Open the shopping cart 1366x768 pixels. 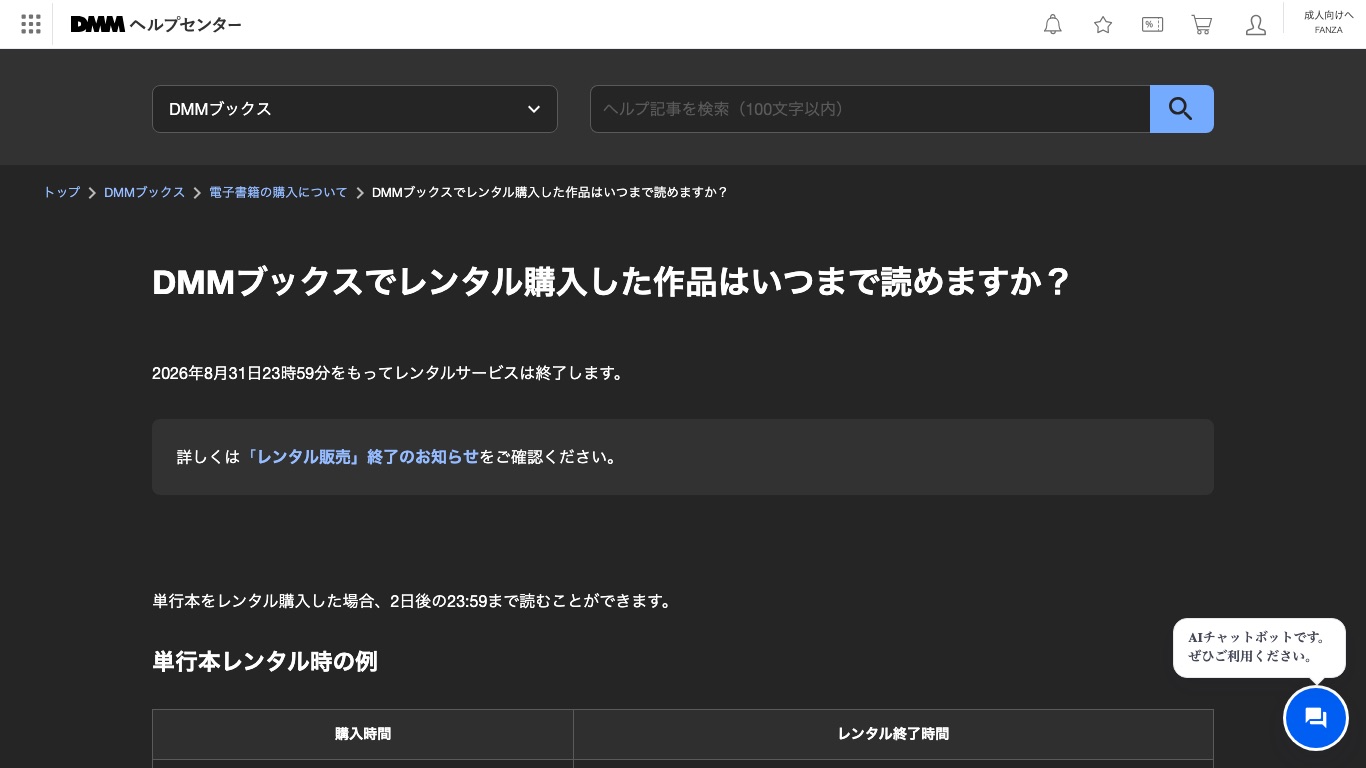(x=1202, y=24)
